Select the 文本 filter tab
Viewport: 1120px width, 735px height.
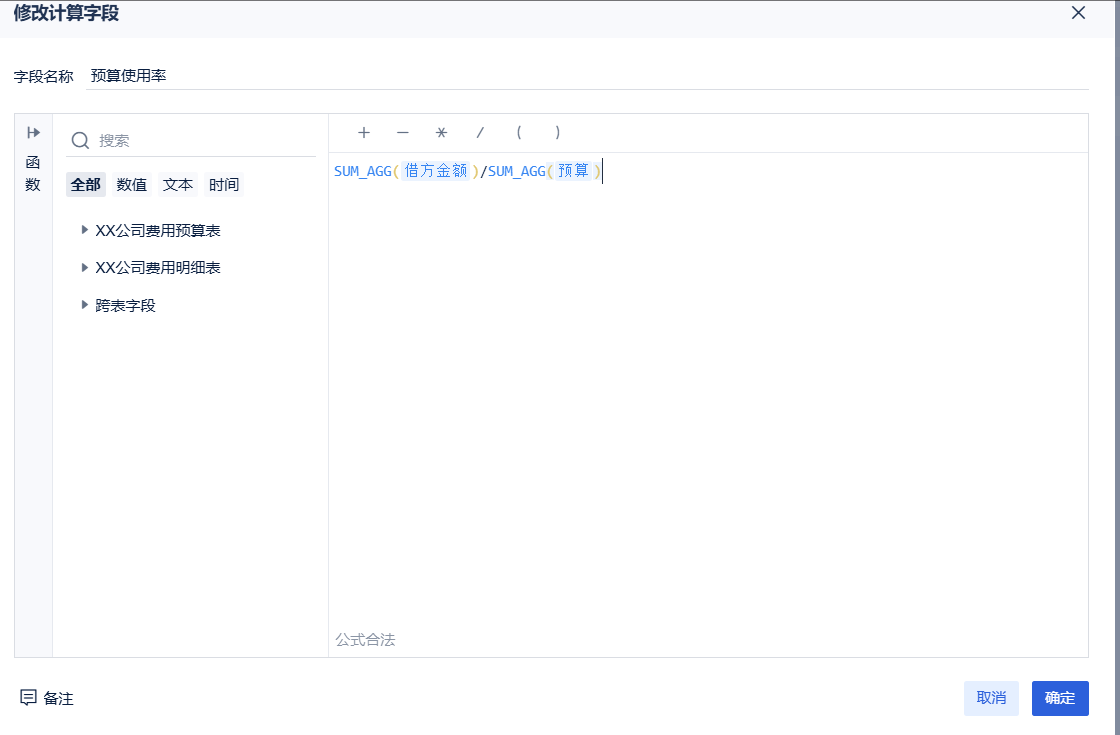[178, 185]
